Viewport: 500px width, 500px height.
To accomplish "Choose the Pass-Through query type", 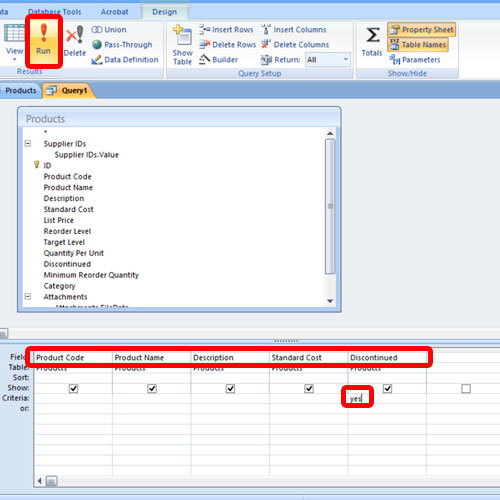I will pyautogui.click(x=122, y=45).
